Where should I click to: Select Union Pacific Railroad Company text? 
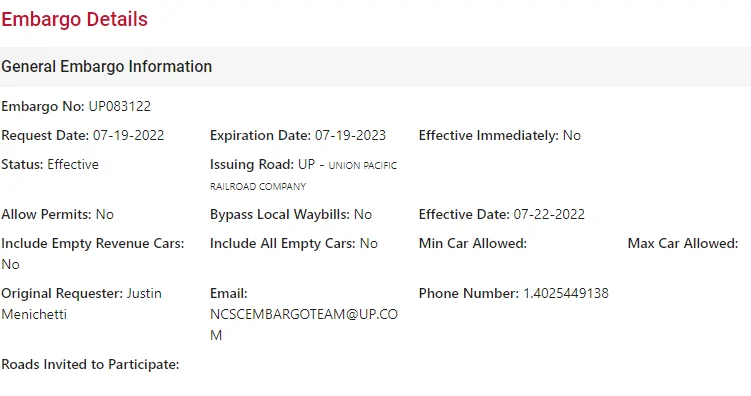pyautogui.click(x=303, y=176)
